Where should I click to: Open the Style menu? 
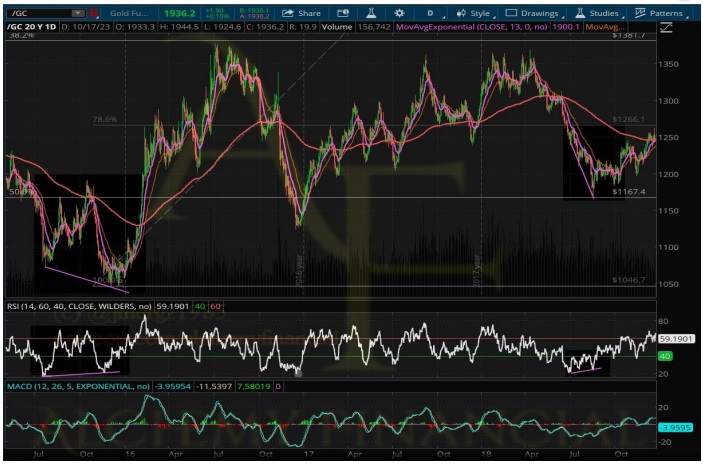coord(473,13)
